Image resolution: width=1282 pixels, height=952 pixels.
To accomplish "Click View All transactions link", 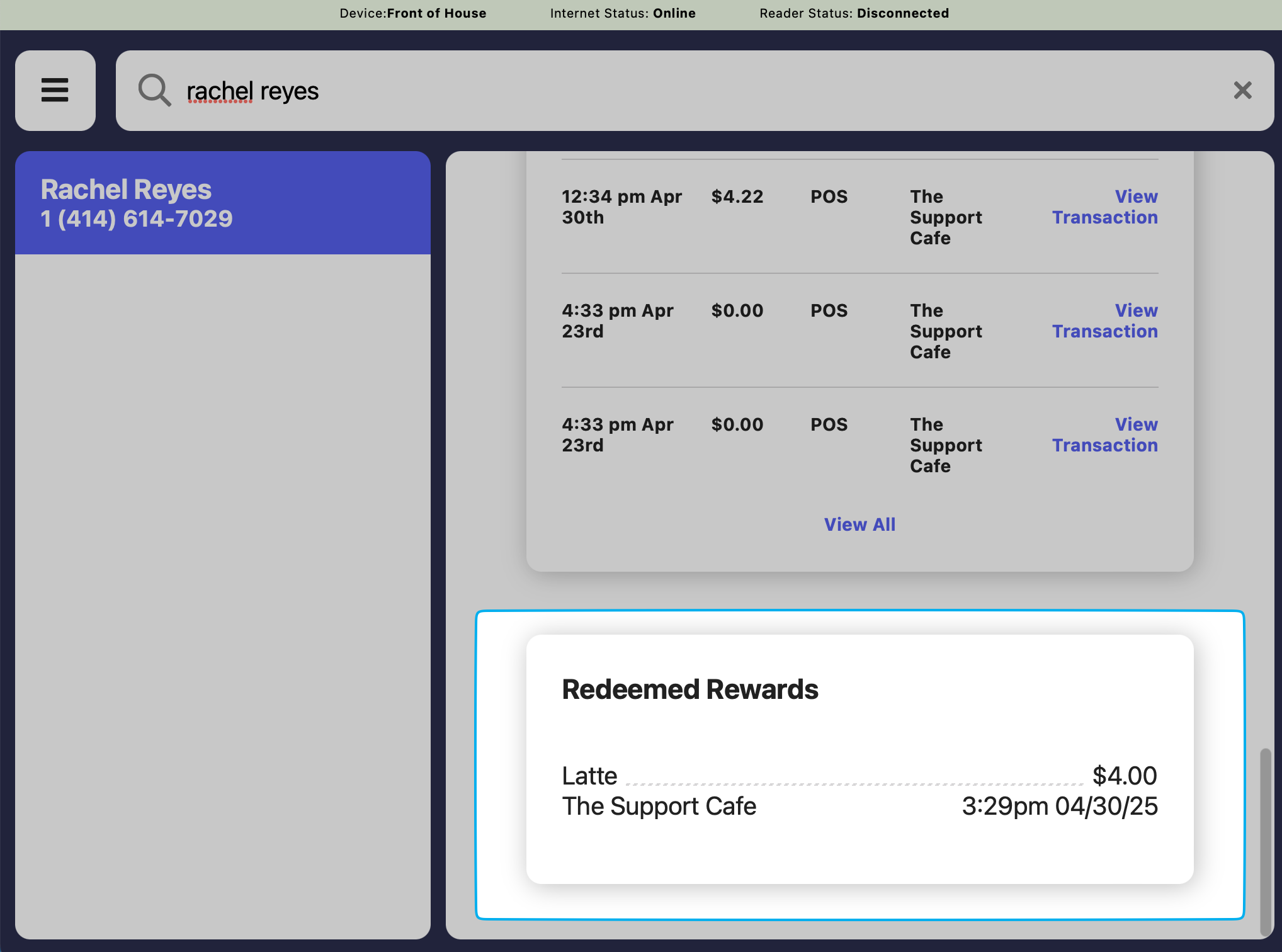I will tap(859, 524).
